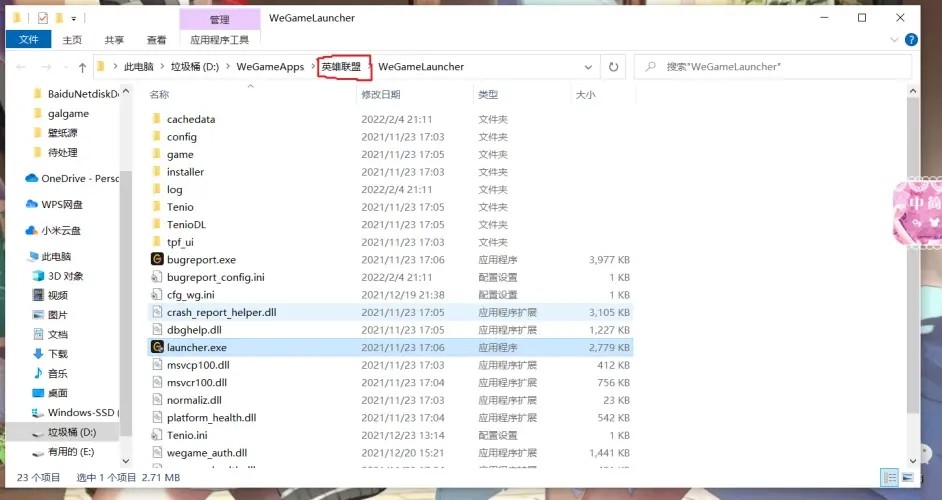Select the installer folder
This screenshot has height=500, width=942.
pos(390,171)
